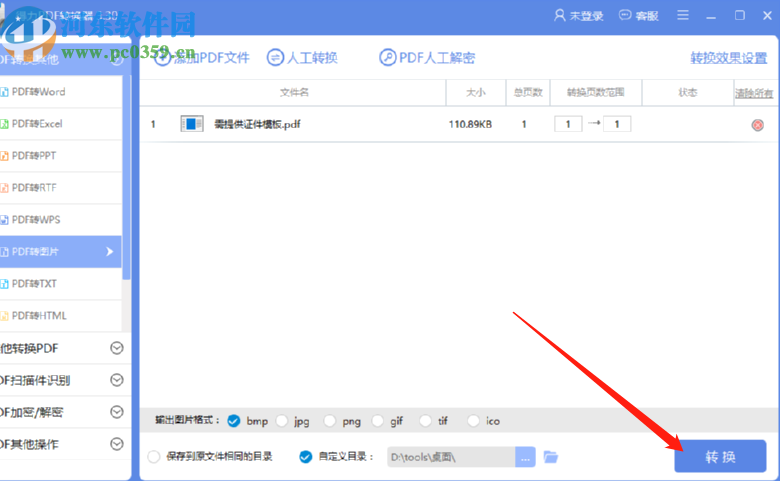Expand the PDF加密/解密 section
Screen dimensions: 780x481
[116, 412]
